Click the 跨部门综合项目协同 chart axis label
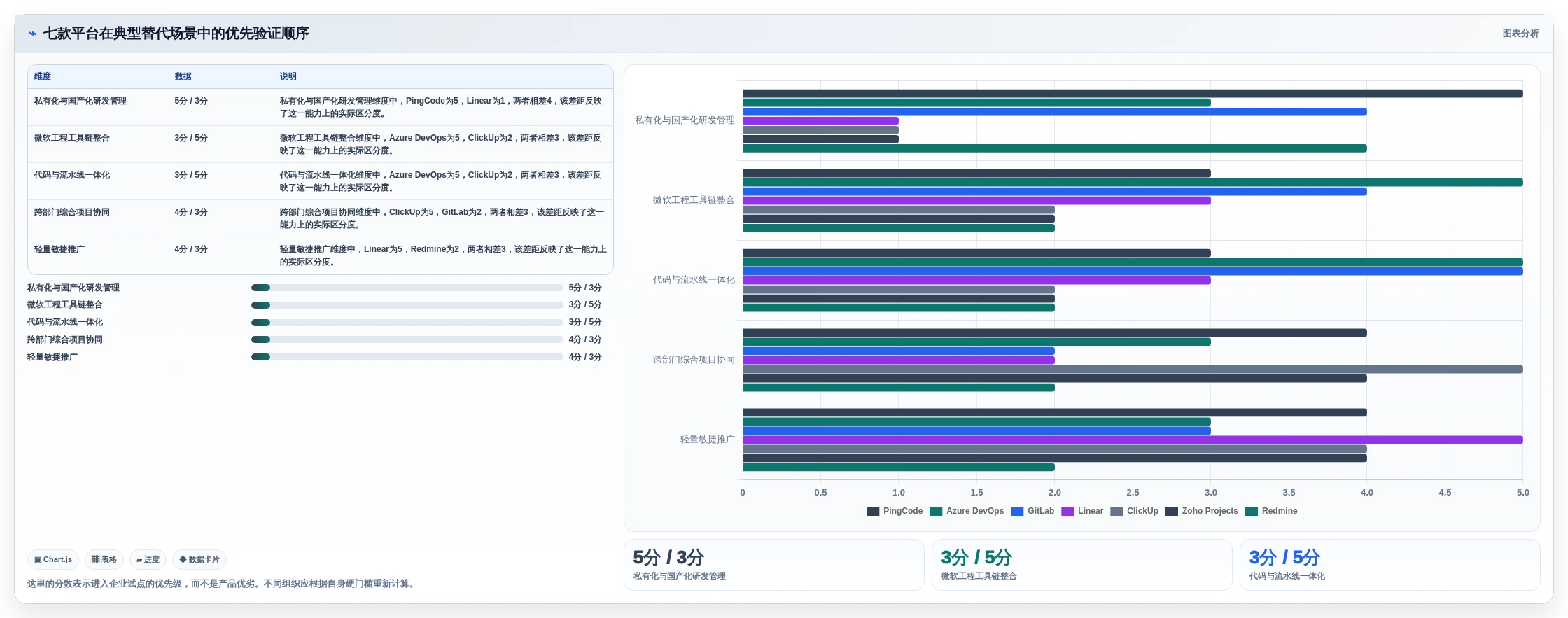The width and height of the screenshot is (1568, 618). click(x=694, y=360)
